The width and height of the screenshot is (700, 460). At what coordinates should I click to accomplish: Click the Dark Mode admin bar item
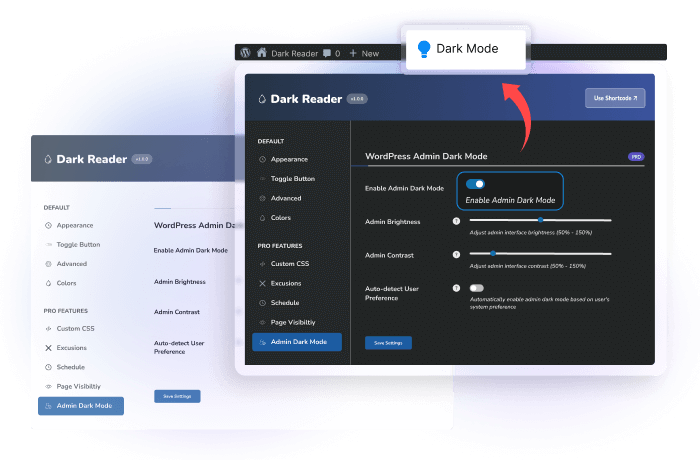pos(465,49)
